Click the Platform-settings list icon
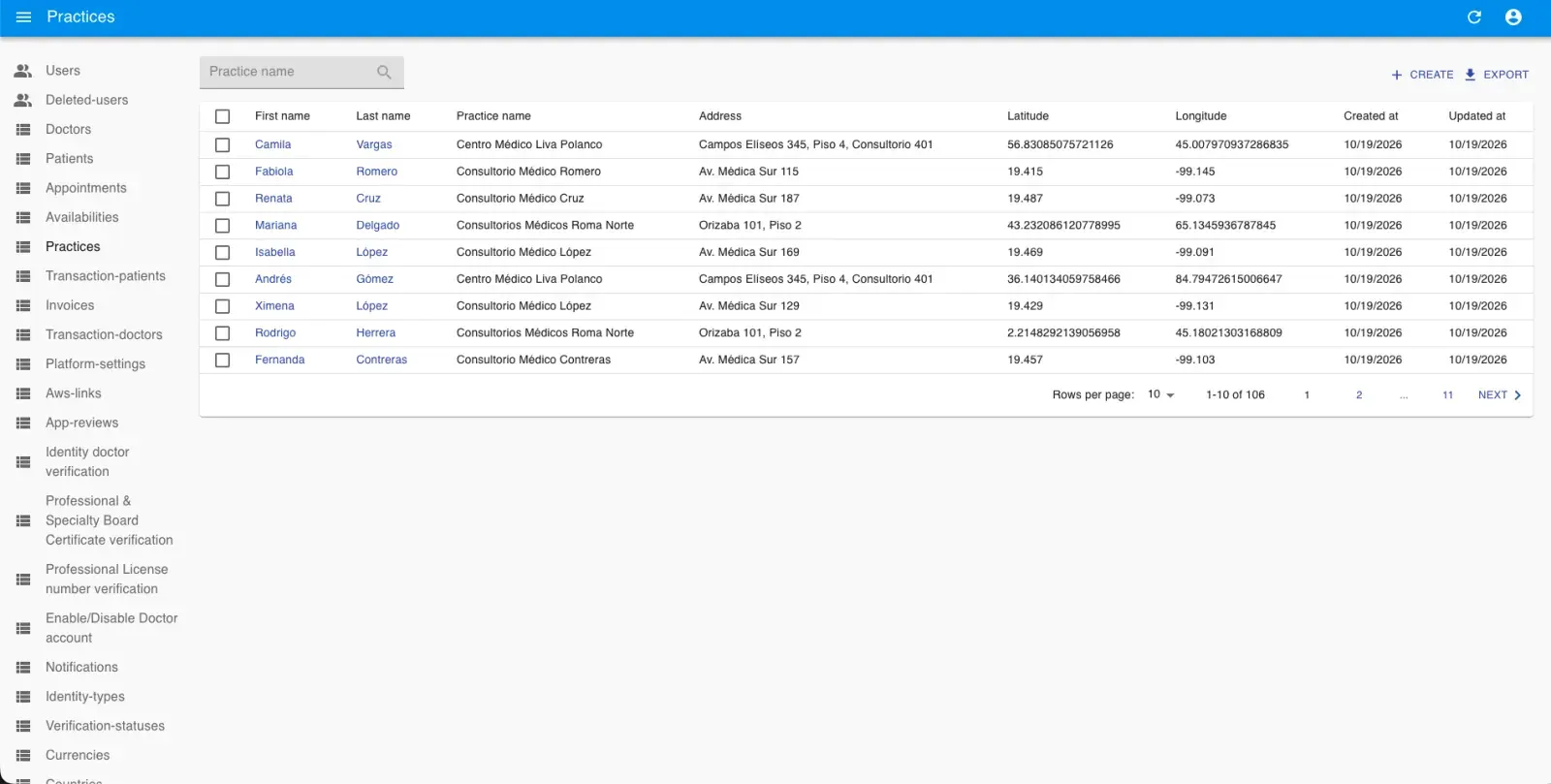This screenshot has height=784, width=1551. [x=23, y=364]
